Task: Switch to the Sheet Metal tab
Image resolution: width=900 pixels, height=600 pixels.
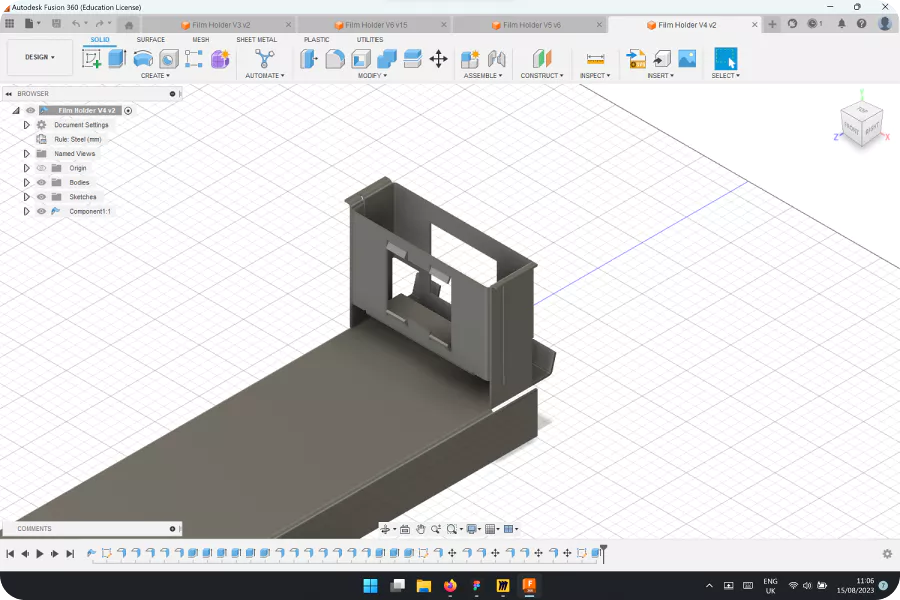Action: [257, 40]
